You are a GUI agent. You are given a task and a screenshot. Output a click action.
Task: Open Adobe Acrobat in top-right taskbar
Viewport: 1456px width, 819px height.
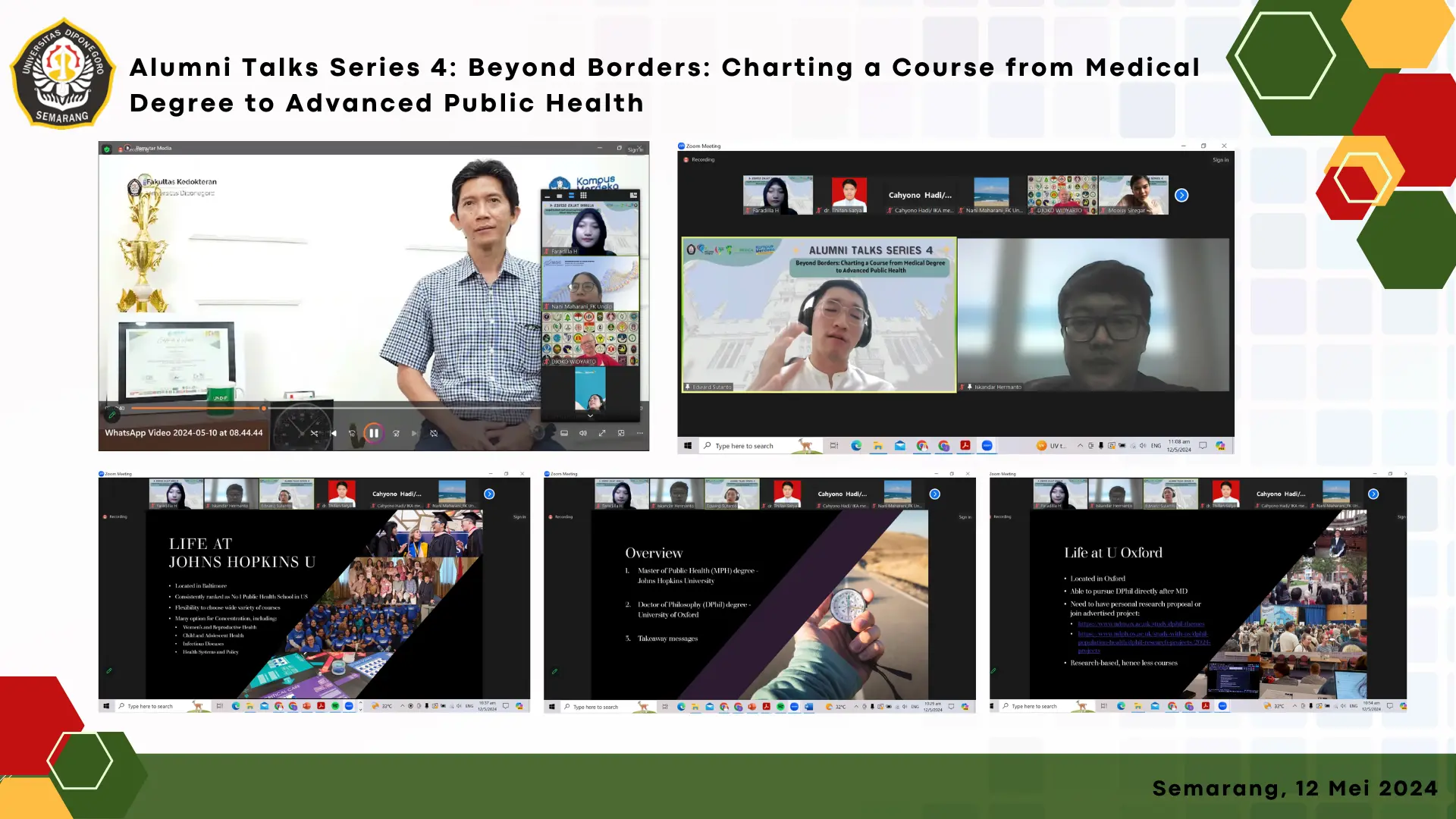(x=965, y=446)
